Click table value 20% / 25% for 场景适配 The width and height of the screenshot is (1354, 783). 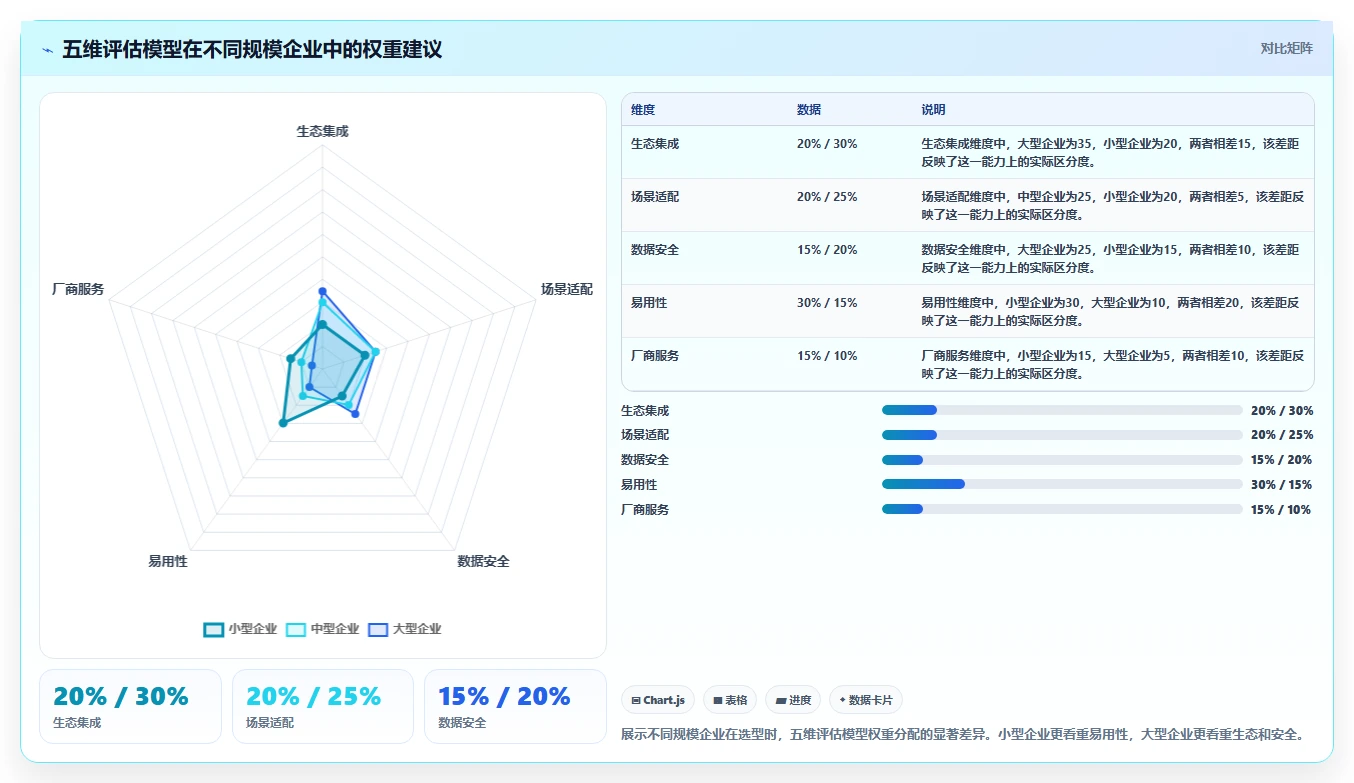point(827,197)
